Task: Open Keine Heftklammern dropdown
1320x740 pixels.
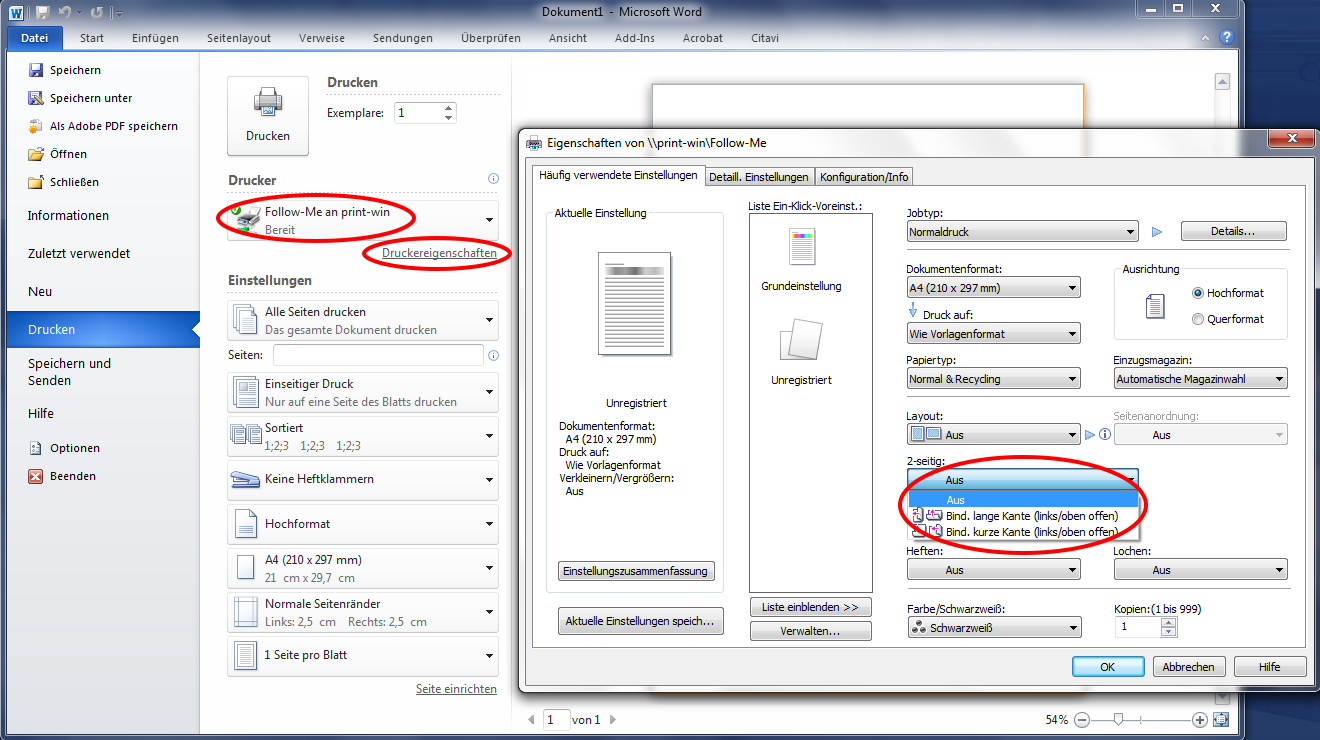Action: [363, 480]
